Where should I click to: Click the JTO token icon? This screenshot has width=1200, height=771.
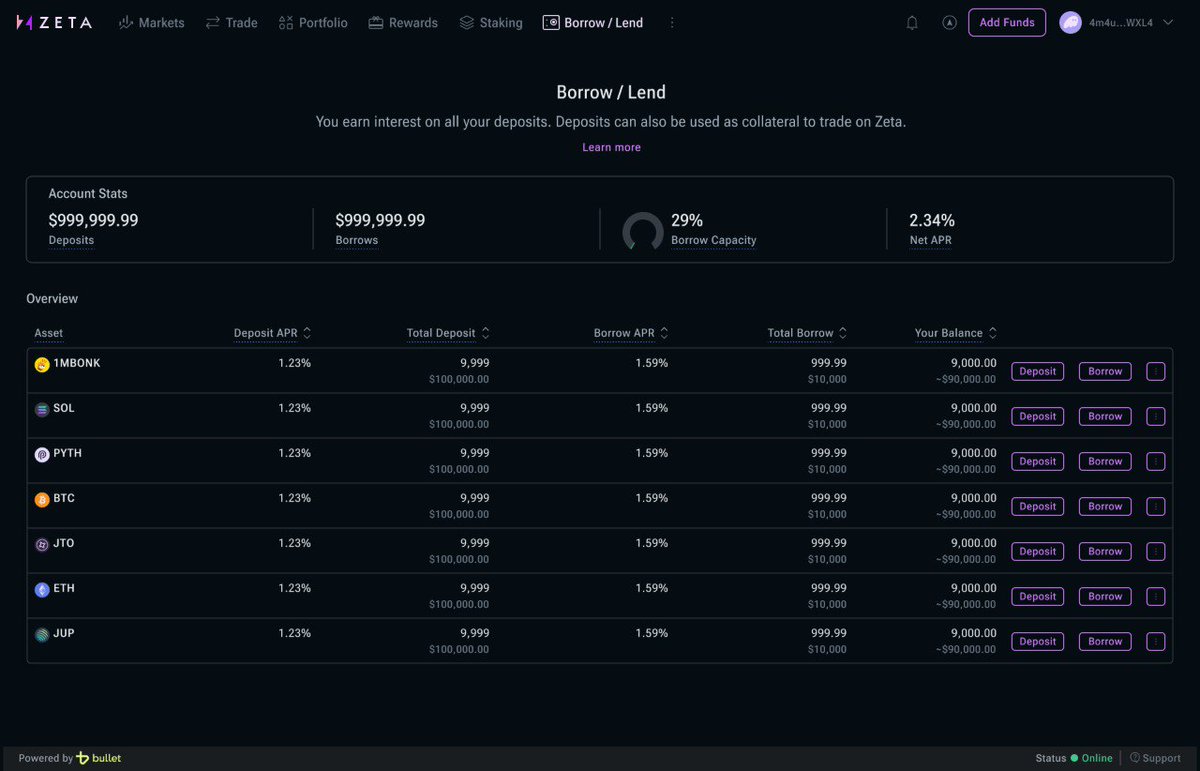42,545
